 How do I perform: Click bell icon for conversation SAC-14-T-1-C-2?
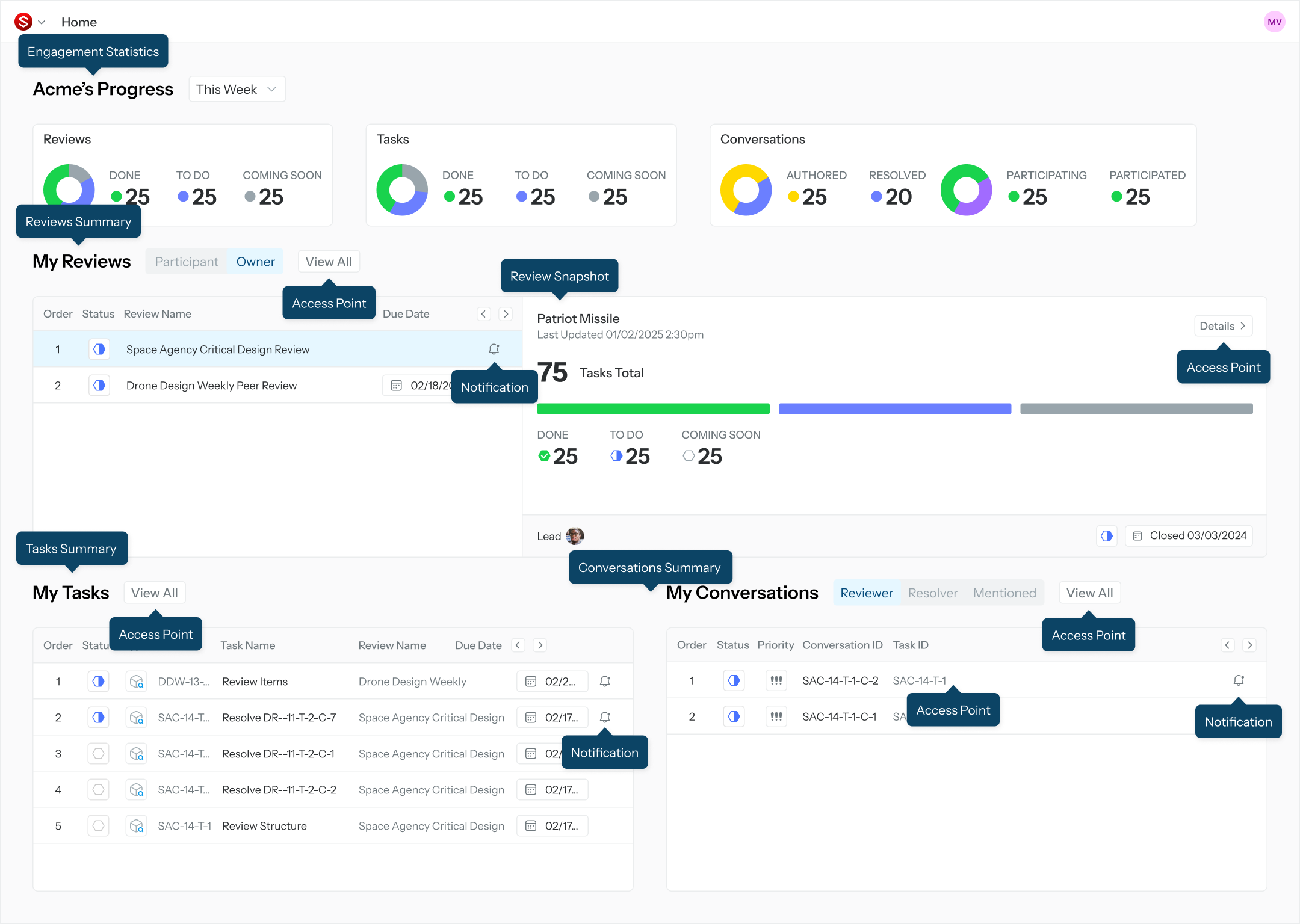1238,680
